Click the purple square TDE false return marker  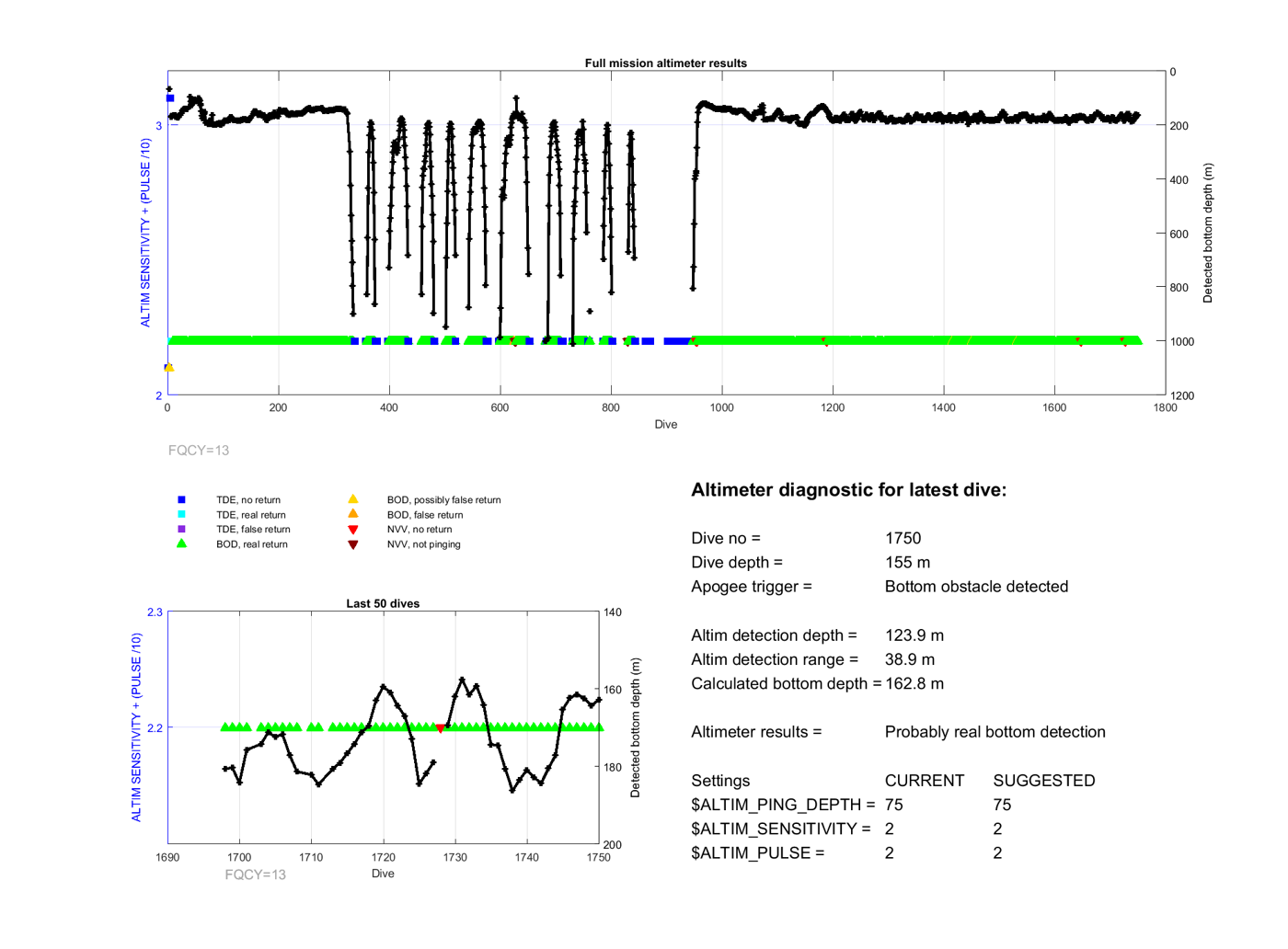[x=181, y=529]
